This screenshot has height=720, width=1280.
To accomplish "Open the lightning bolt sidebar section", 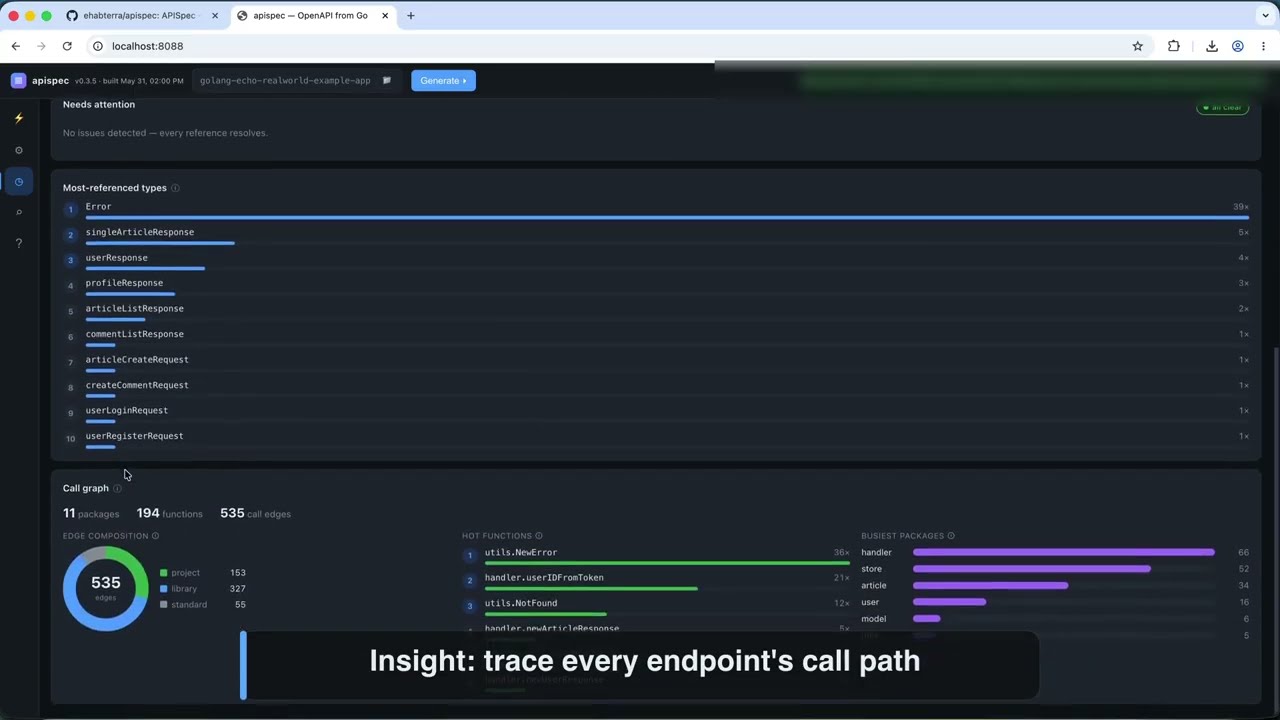I will coord(18,118).
